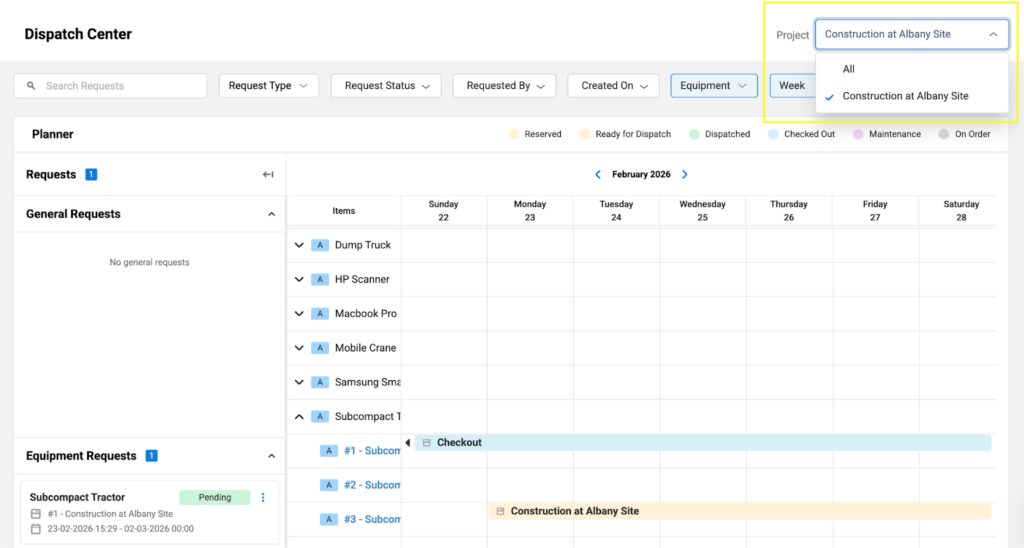Click the black triangle before Checkout bar
Viewport: 1024px width, 548px height.
[407, 443]
